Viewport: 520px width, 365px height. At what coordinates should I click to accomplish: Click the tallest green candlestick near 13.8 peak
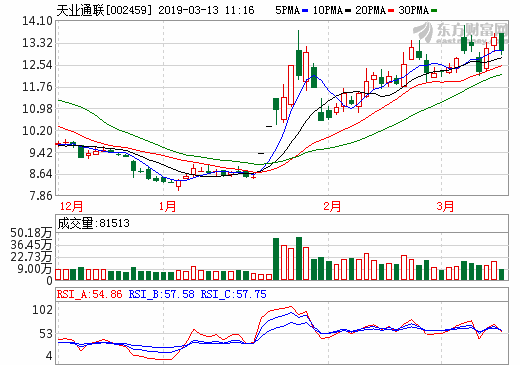click(299, 55)
